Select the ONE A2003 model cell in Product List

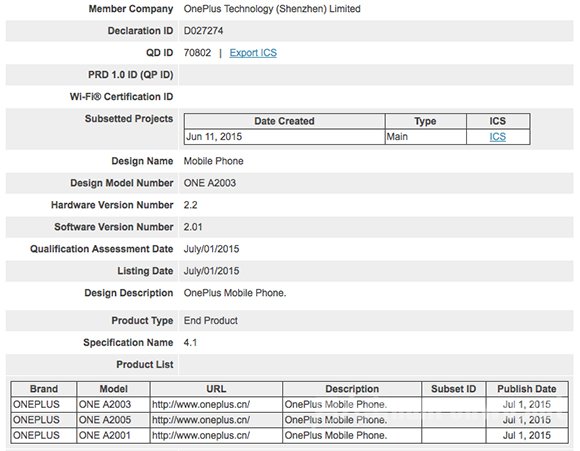tap(113, 404)
